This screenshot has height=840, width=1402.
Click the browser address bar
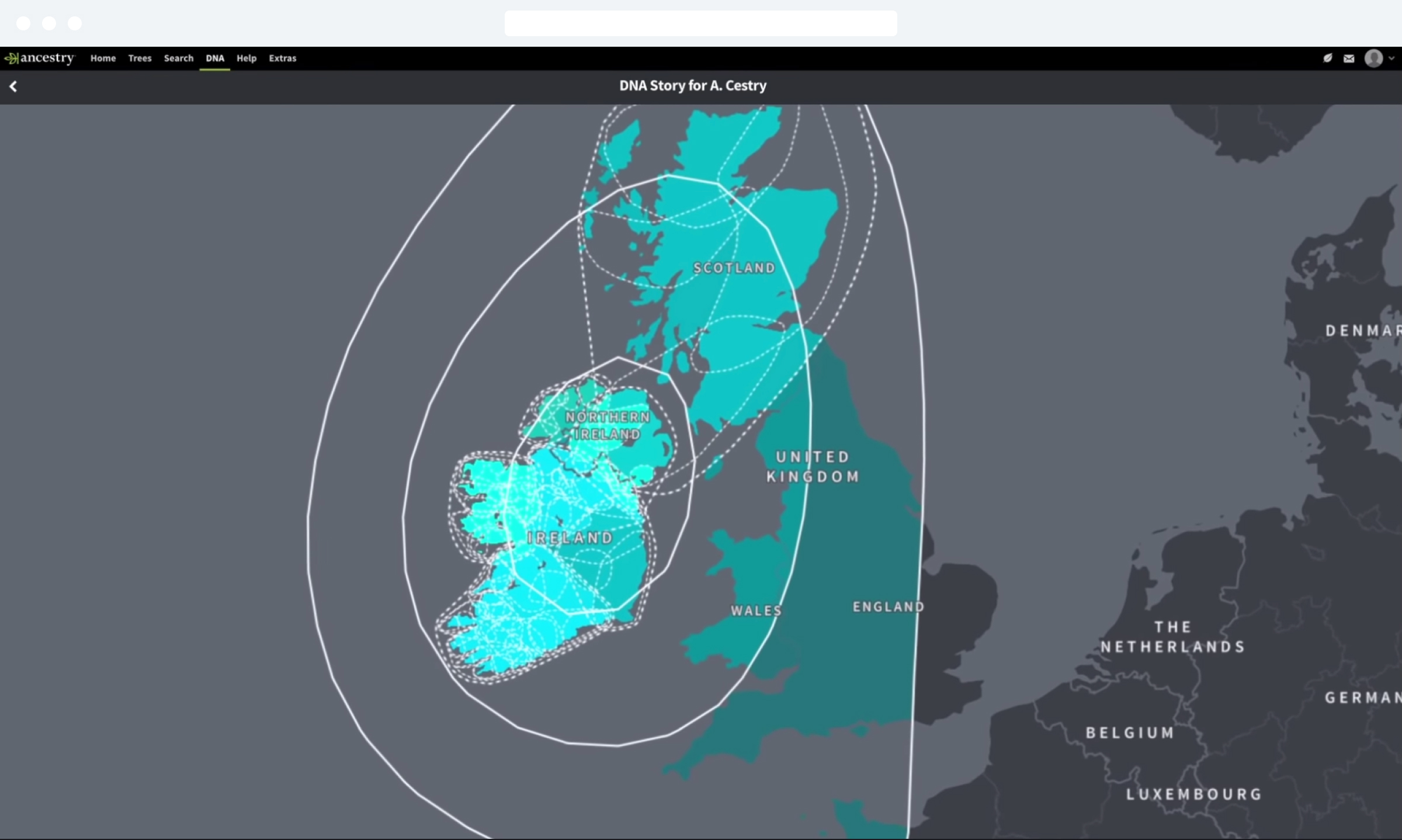[x=700, y=23]
